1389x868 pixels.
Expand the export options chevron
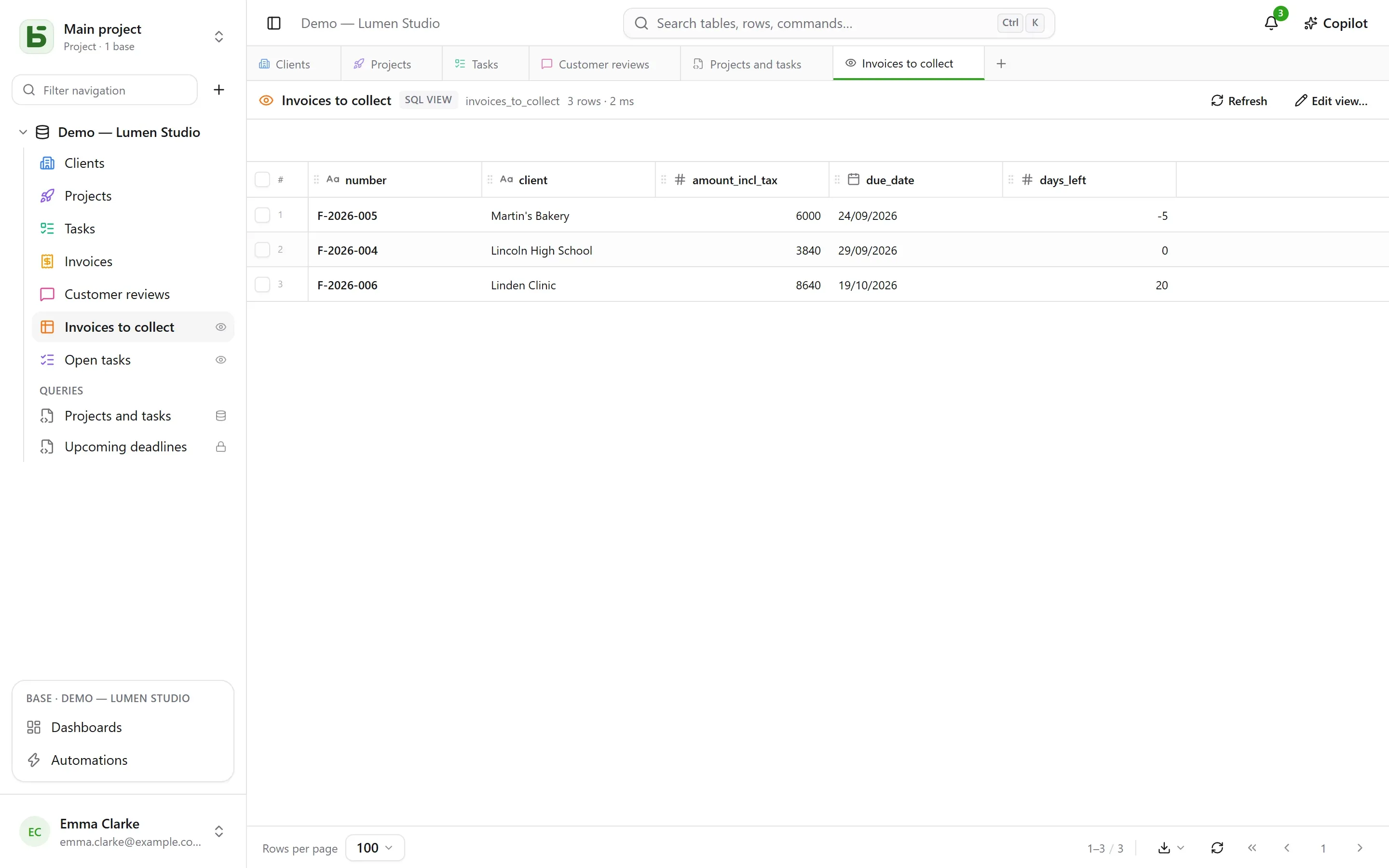(1181, 848)
